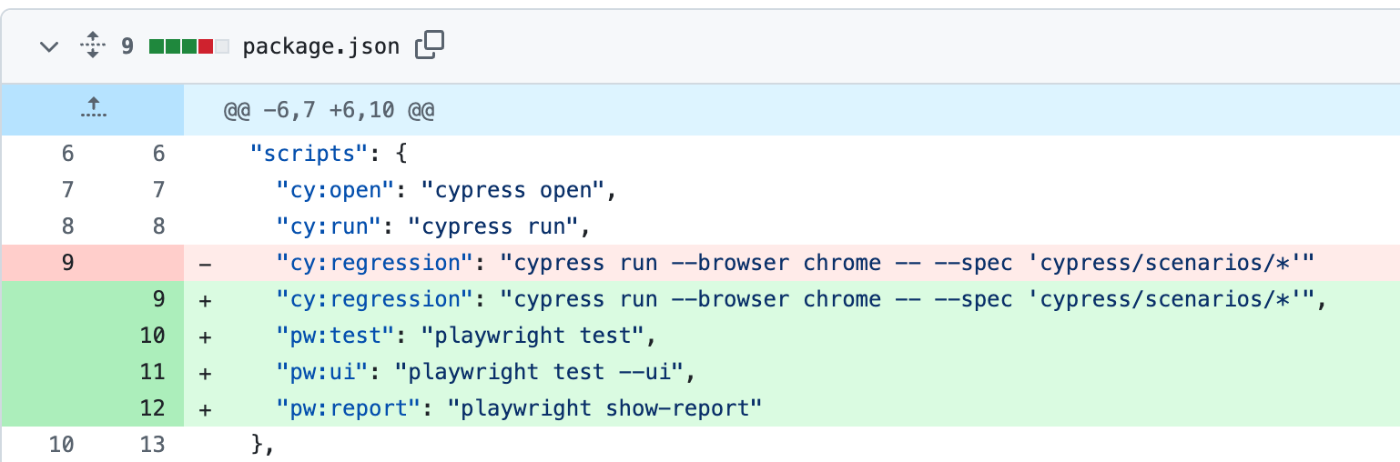Click the removed cy:regression line
The width and height of the screenshot is (1400, 462).
click(x=792, y=263)
